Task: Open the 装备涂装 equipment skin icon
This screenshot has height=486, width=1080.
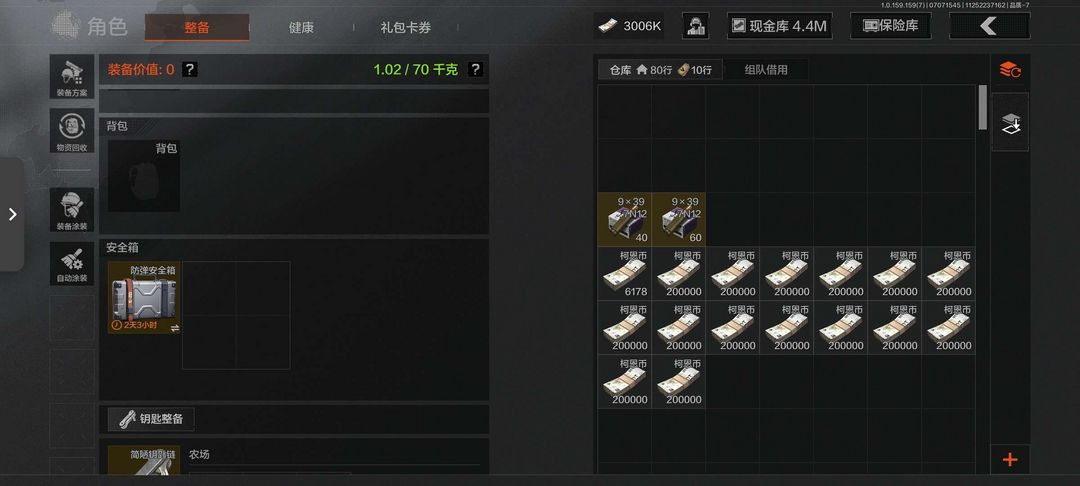Action: coord(72,209)
